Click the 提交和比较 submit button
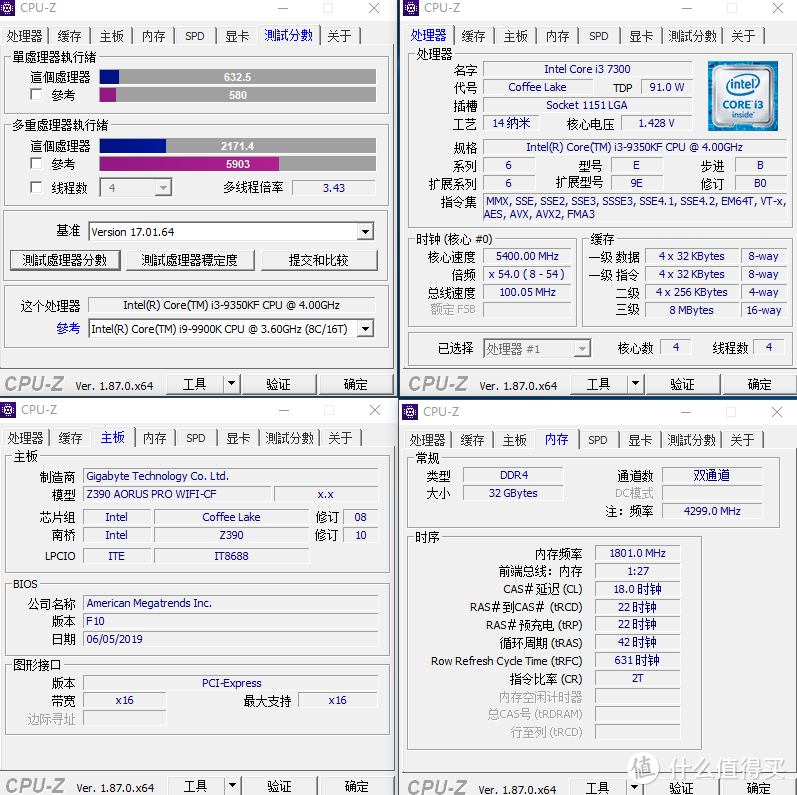Viewport: 797px width, 795px height. coord(319,260)
